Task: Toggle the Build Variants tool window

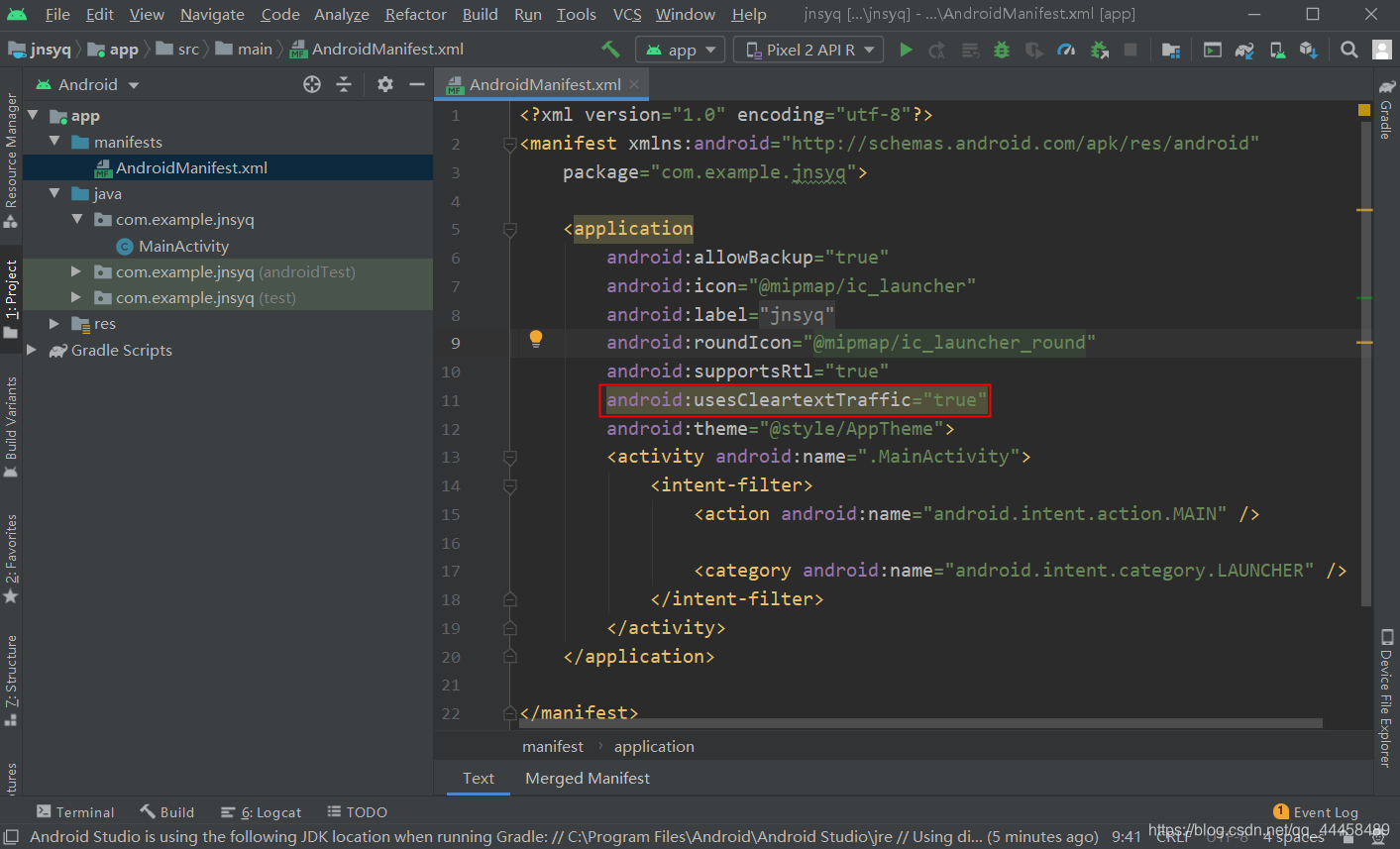Action: click(11, 427)
